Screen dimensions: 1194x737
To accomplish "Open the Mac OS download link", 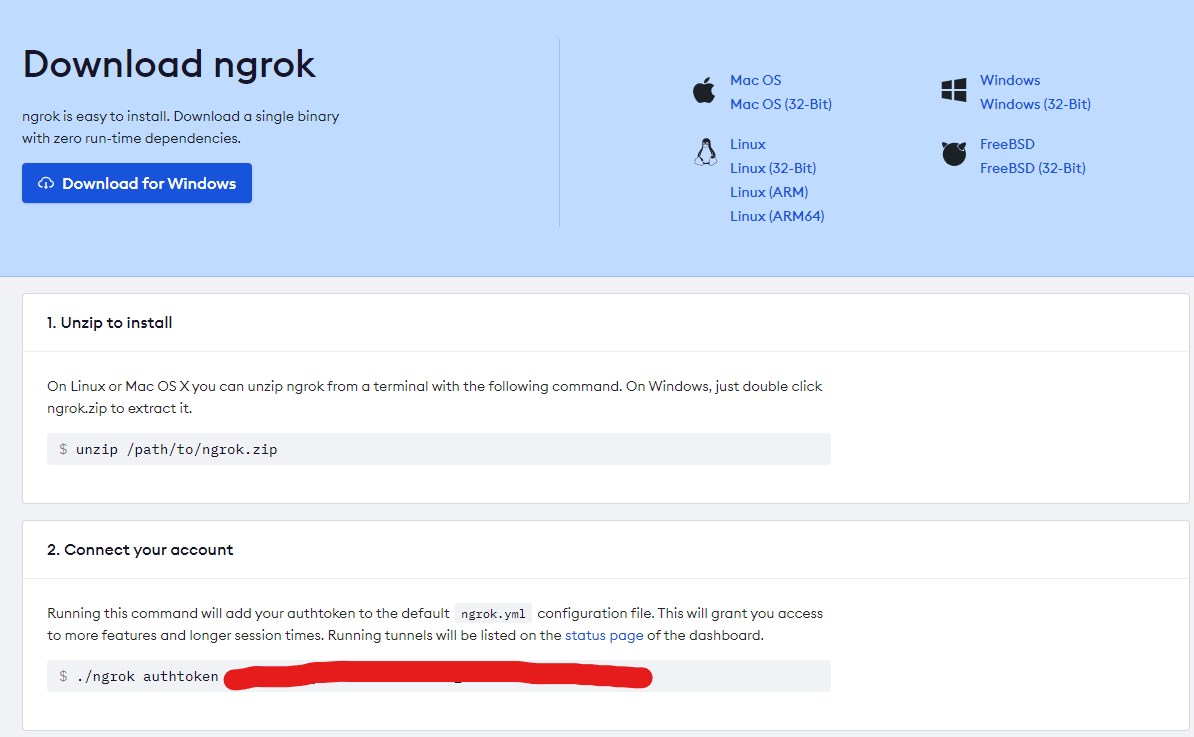I will 755,80.
